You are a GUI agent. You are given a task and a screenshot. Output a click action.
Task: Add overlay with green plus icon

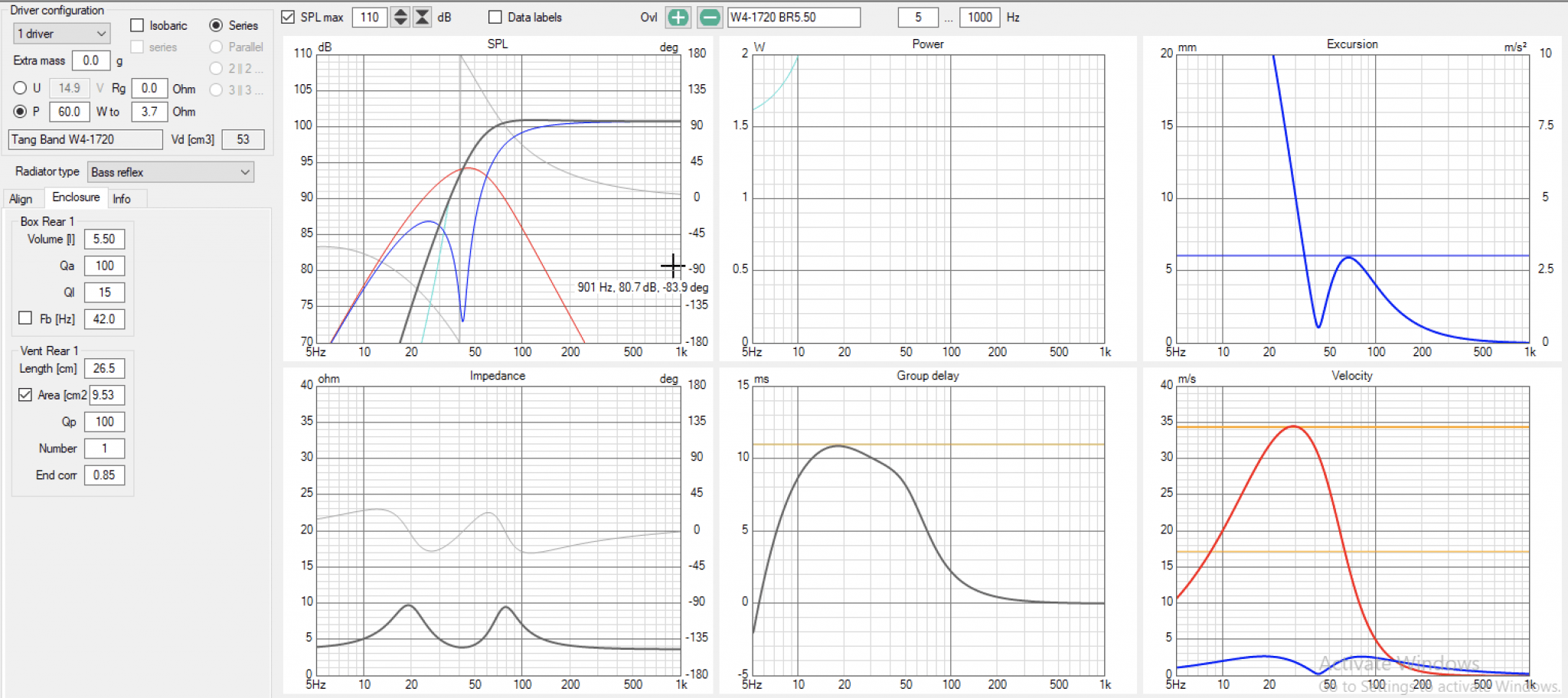(x=678, y=17)
